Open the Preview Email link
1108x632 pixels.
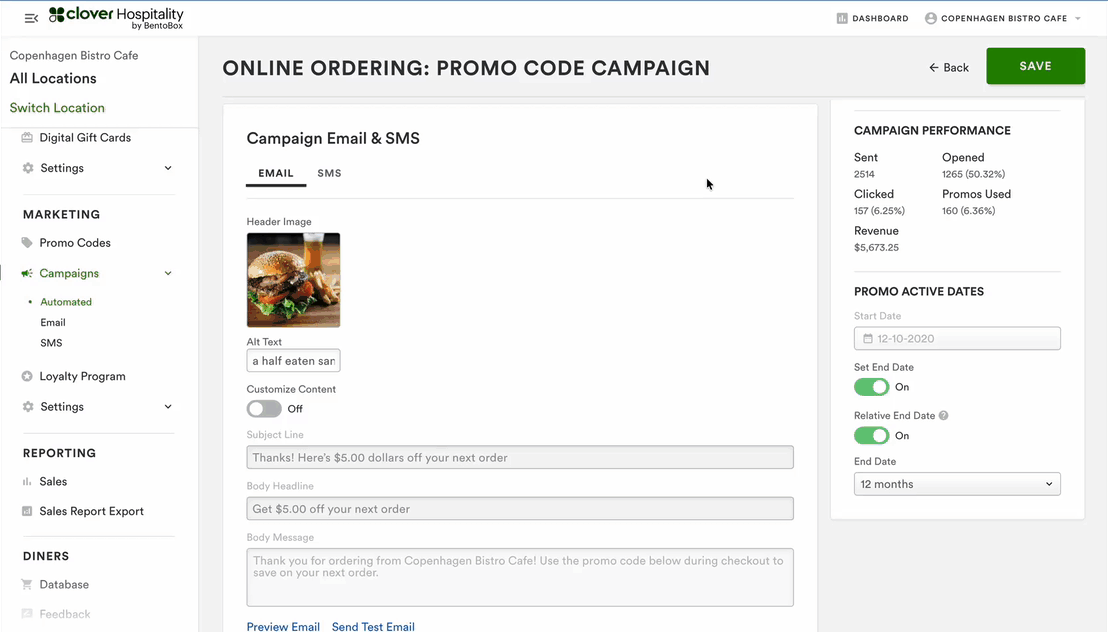pyautogui.click(x=283, y=626)
